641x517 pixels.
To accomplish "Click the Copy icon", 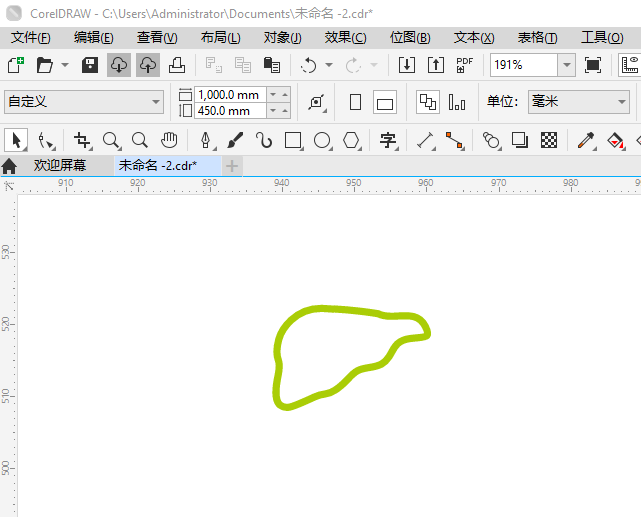I will coord(243,65).
